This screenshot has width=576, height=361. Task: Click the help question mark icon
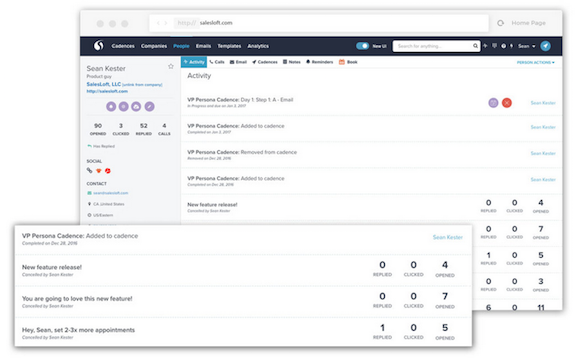pos(504,46)
